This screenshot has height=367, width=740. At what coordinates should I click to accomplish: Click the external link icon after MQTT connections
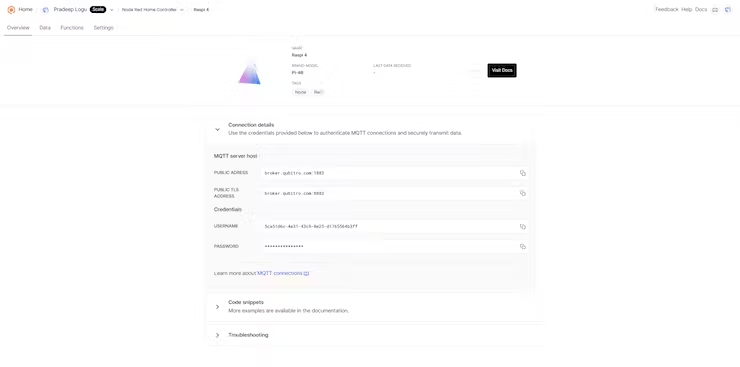pyautogui.click(x=306, y=274)
